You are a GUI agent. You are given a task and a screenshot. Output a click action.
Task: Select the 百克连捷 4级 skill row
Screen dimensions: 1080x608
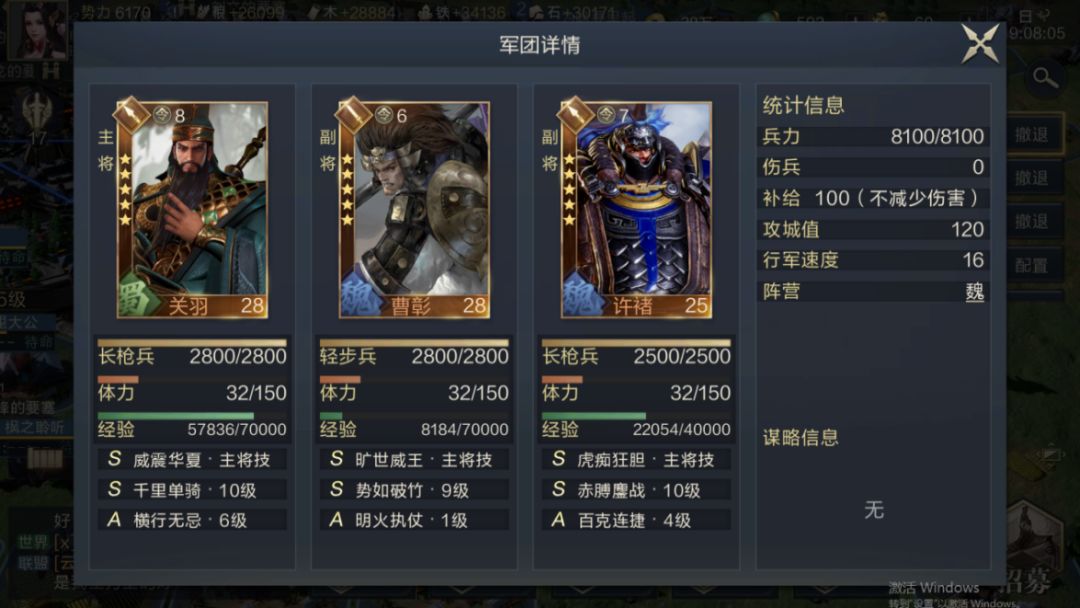[636, 520]
